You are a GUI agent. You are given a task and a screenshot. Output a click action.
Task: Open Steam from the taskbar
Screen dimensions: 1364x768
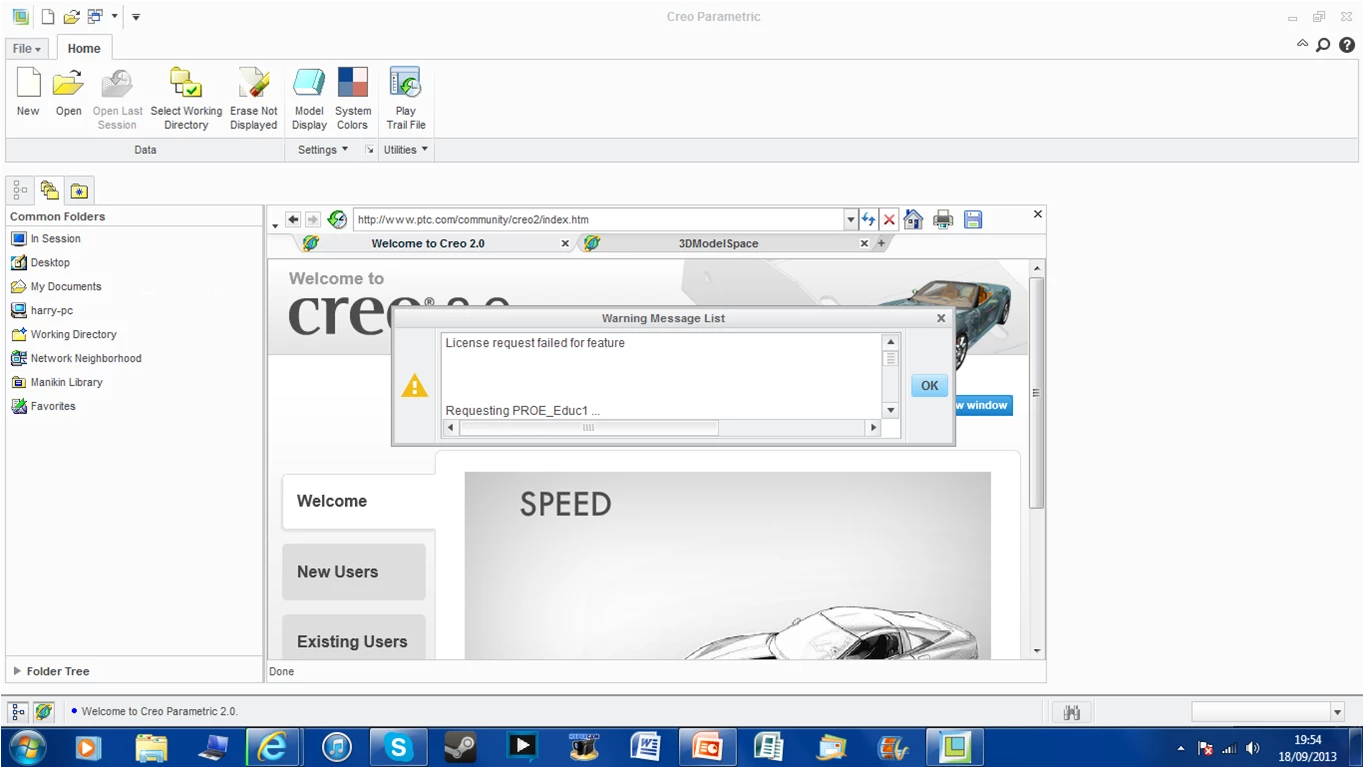[x=460, y=747]
